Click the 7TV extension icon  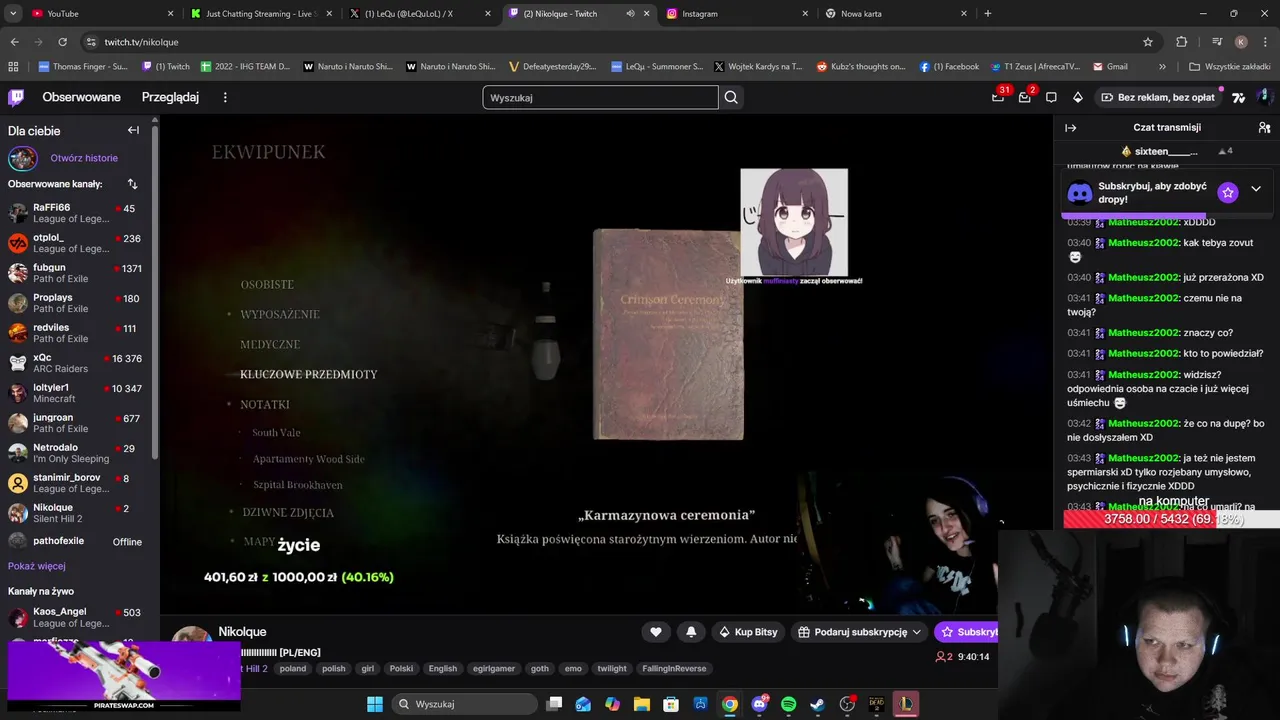(1239, 97)
